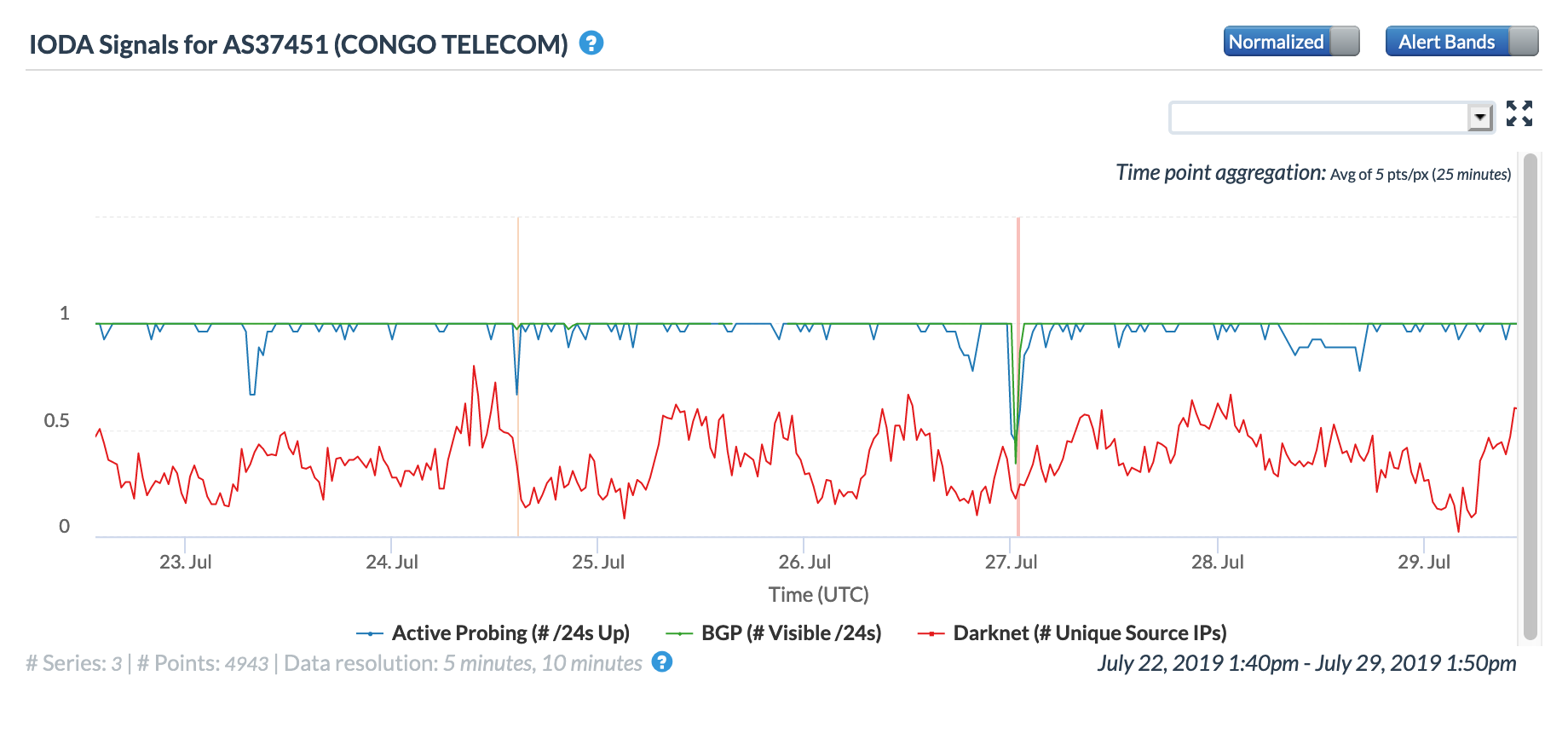Click the red alert band near 27 Jul
The height and width of the screenshot is (745, 1568).
(x=1018, y=256)
